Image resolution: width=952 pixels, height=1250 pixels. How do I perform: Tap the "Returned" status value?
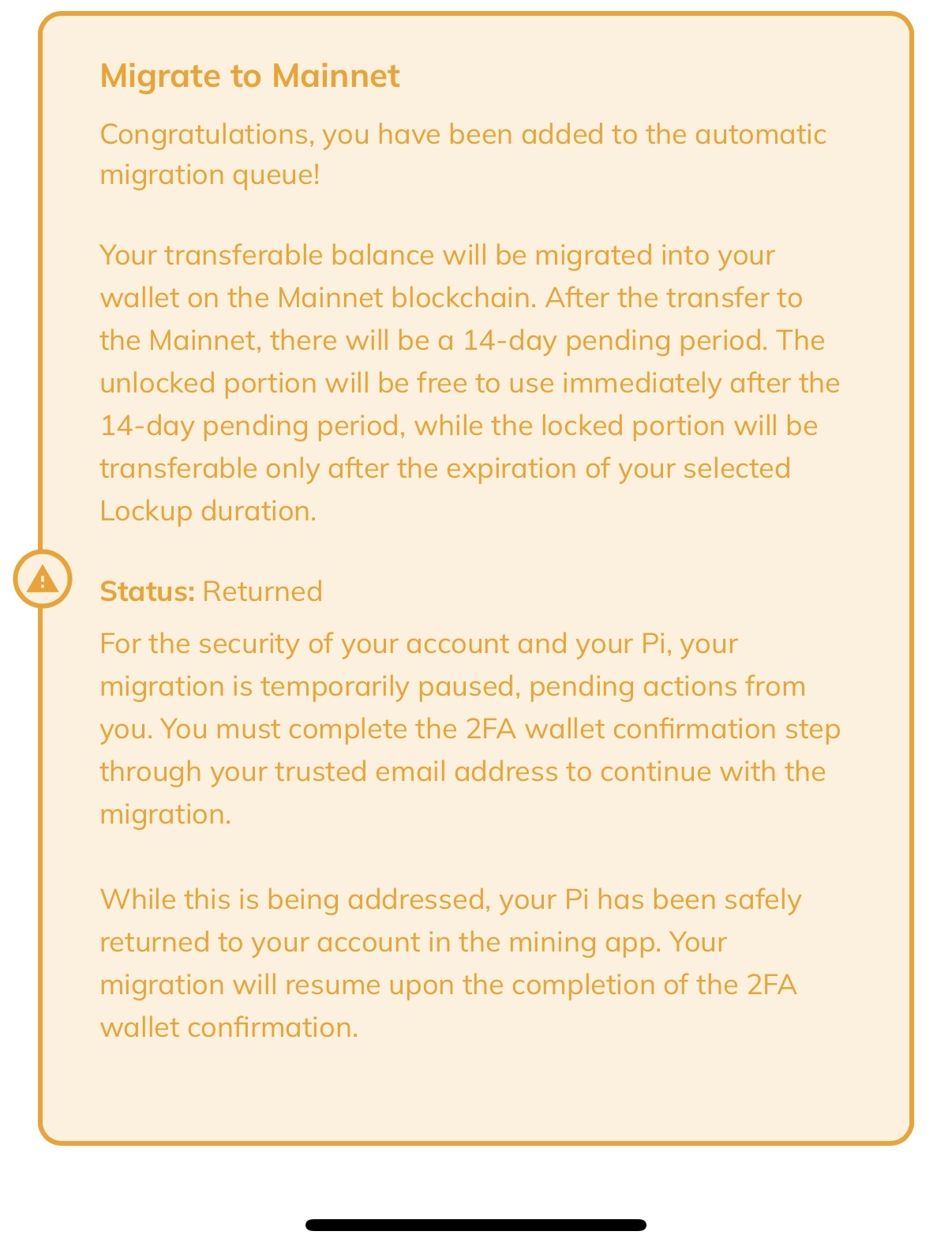pos(263,591)
